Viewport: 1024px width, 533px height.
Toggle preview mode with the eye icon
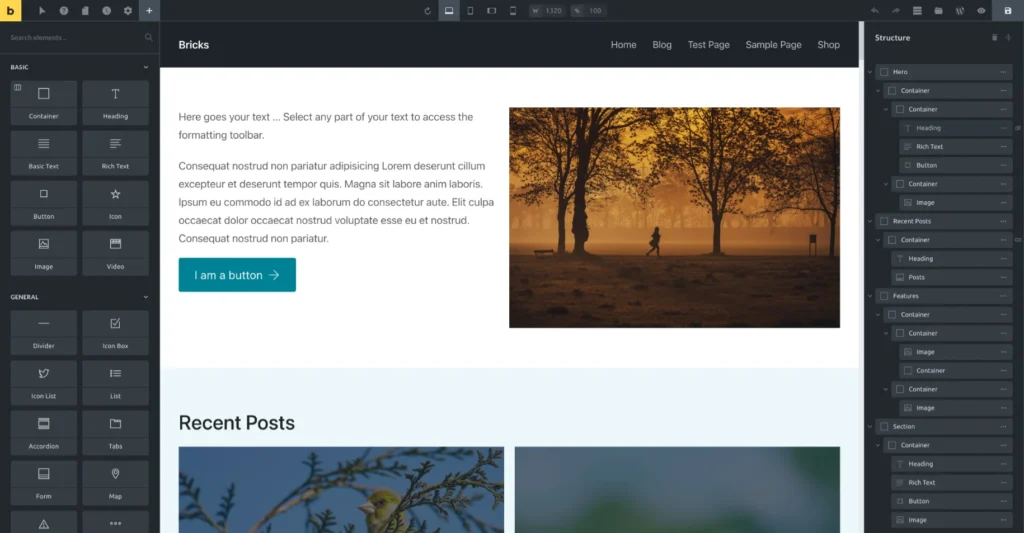[981, 11]
